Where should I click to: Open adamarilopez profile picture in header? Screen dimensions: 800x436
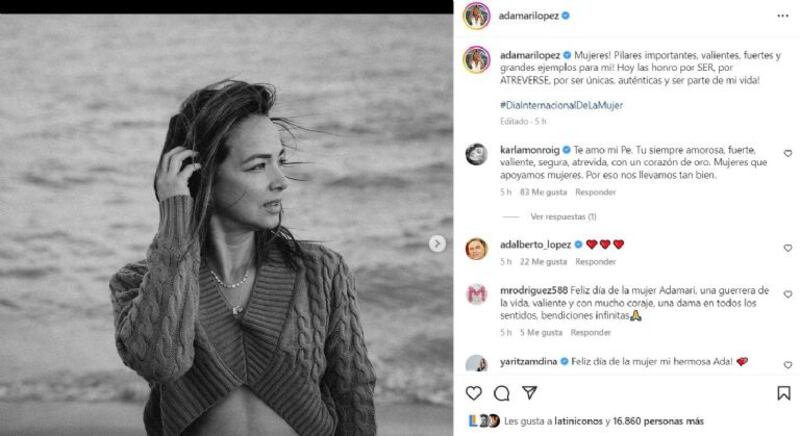[x=477, y=16]
